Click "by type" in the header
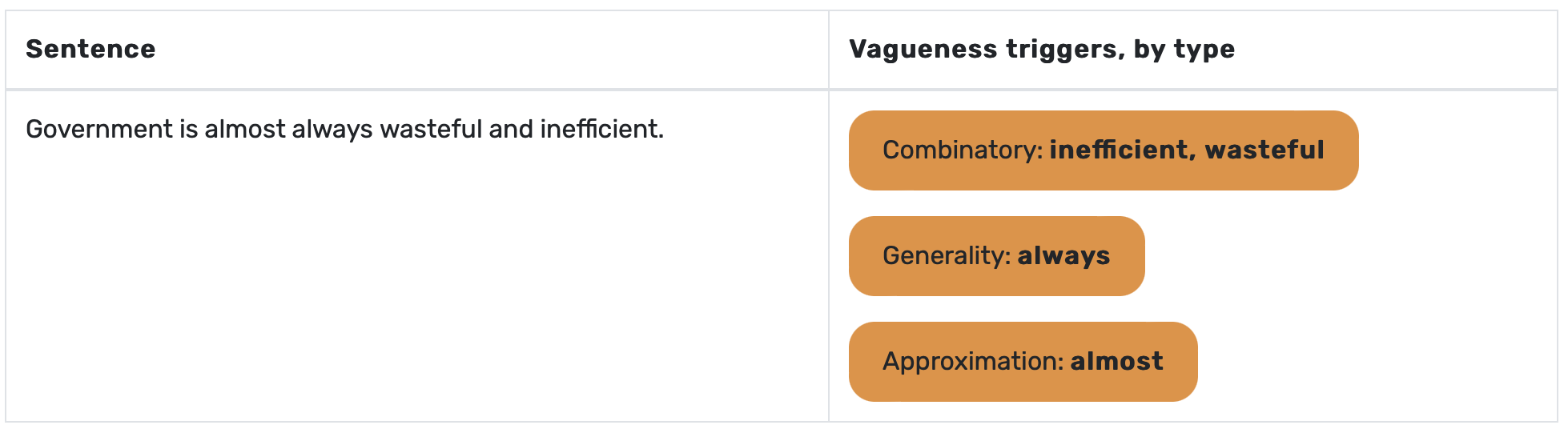Viewport: 1568px width, 429px height. [1184, 50]
